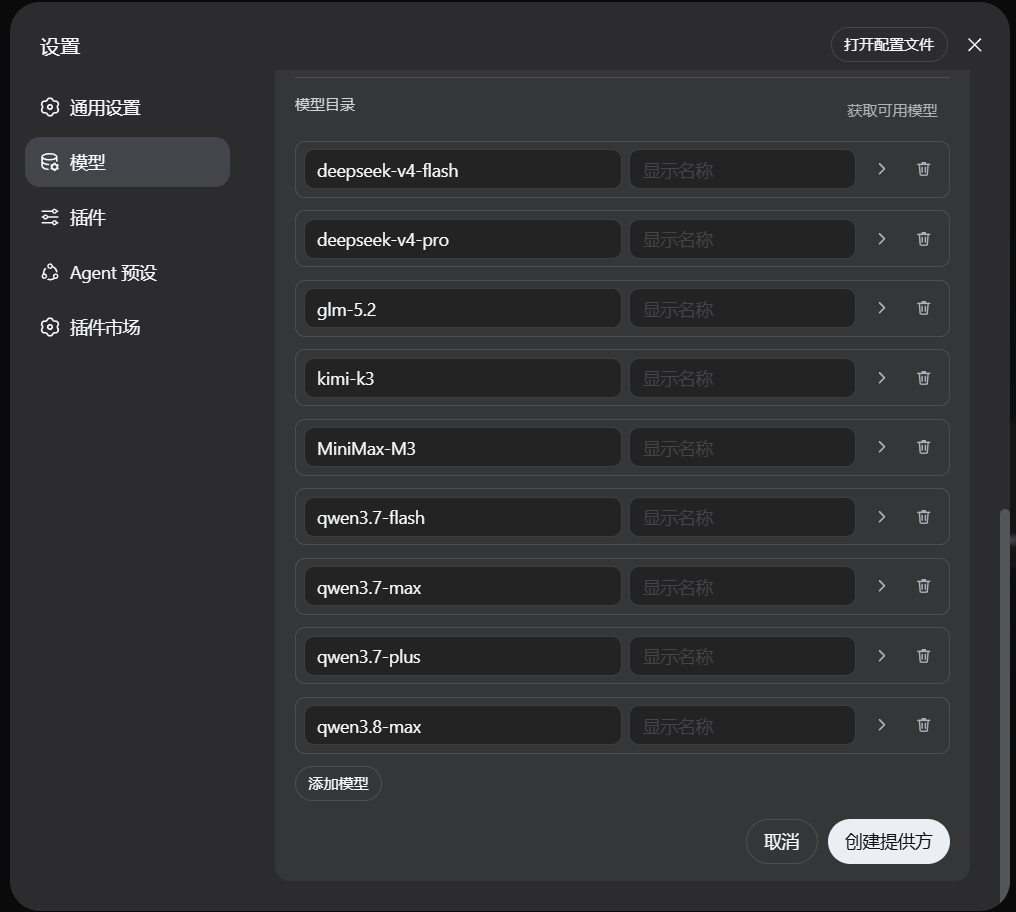
Task: Click the deepseek-v4-flash model ID field
Action: coord(463,170)
